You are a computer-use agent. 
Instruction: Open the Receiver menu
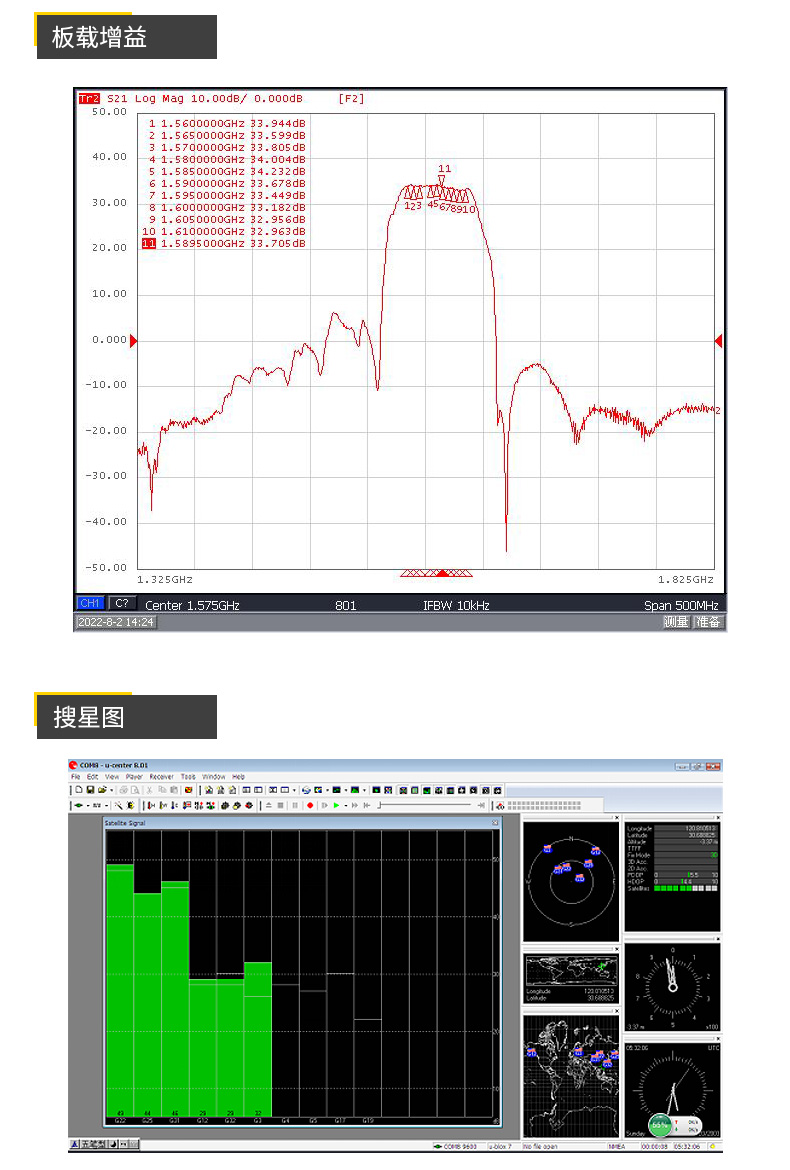point(161,776)
